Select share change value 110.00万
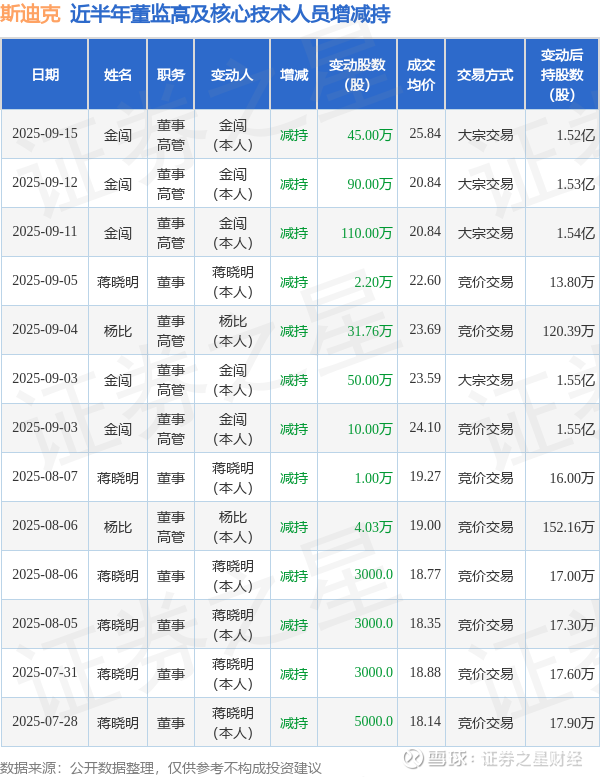This screenshot has width=600, height=777. pos(367,233)
